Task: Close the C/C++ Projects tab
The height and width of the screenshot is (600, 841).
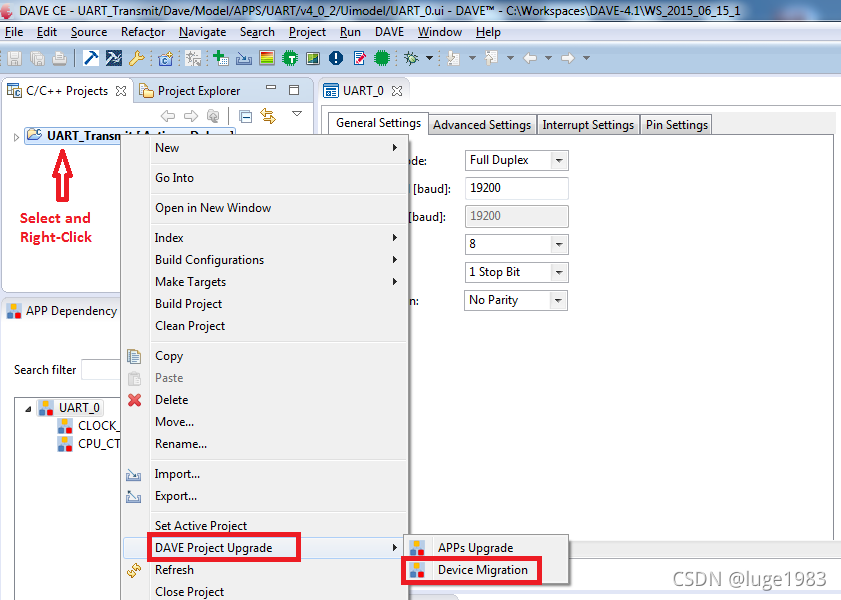Action: [121, 91]
